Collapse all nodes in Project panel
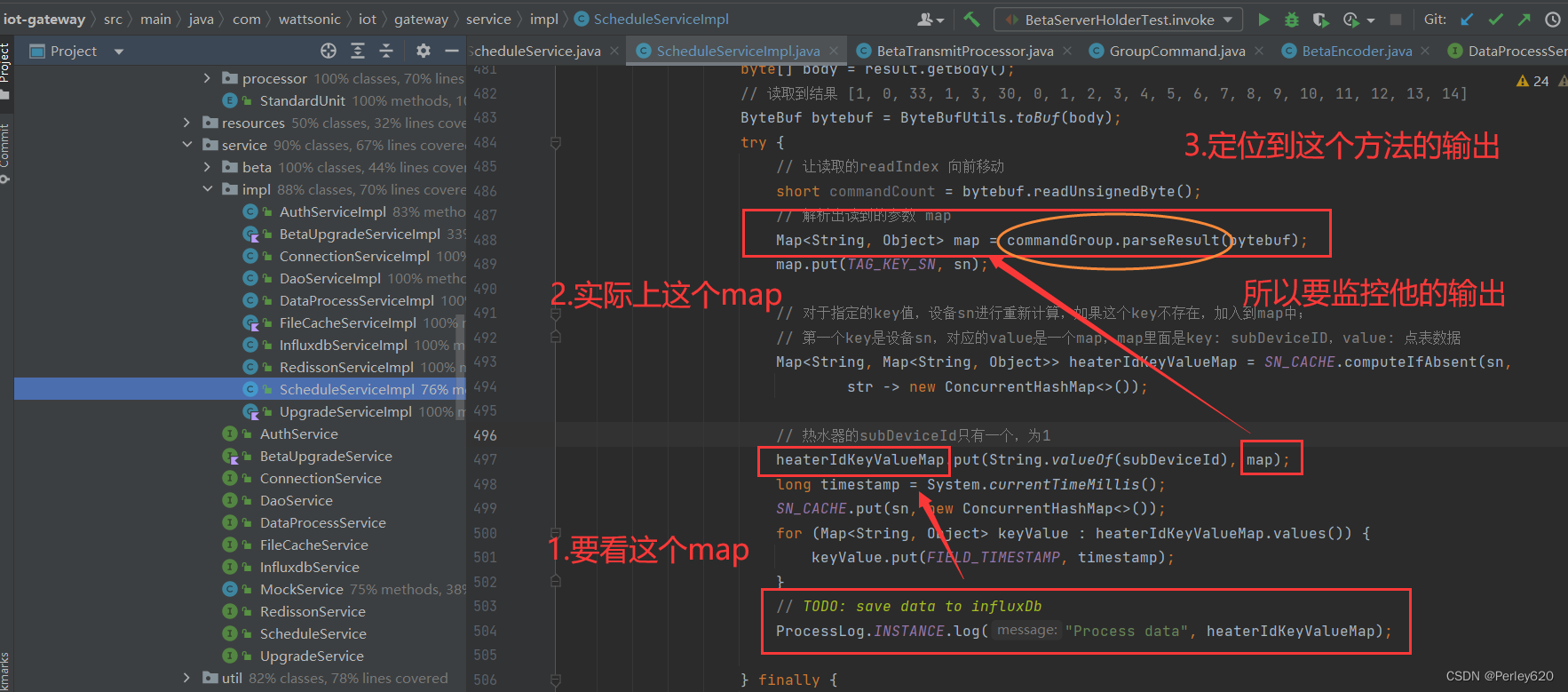This screenshot has height=692, width=1568. pos(386,51)
